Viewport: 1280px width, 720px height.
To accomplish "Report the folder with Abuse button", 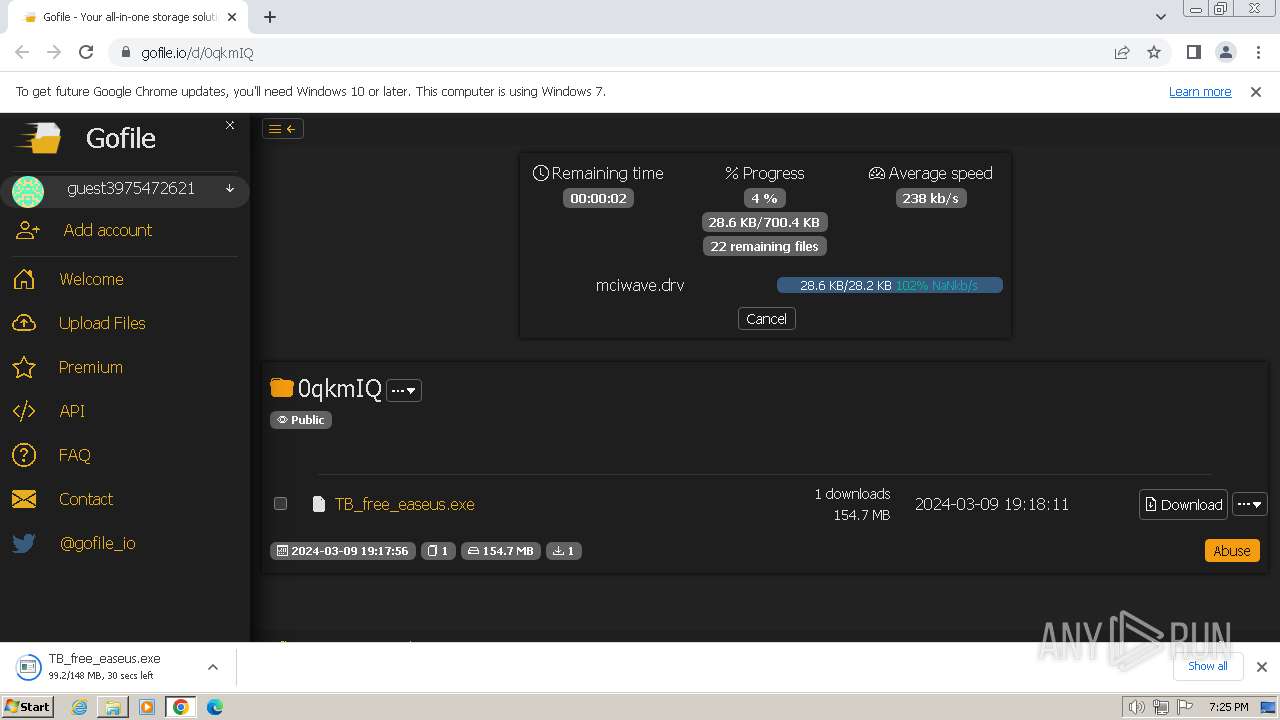I will click(x=1232, y=551).
